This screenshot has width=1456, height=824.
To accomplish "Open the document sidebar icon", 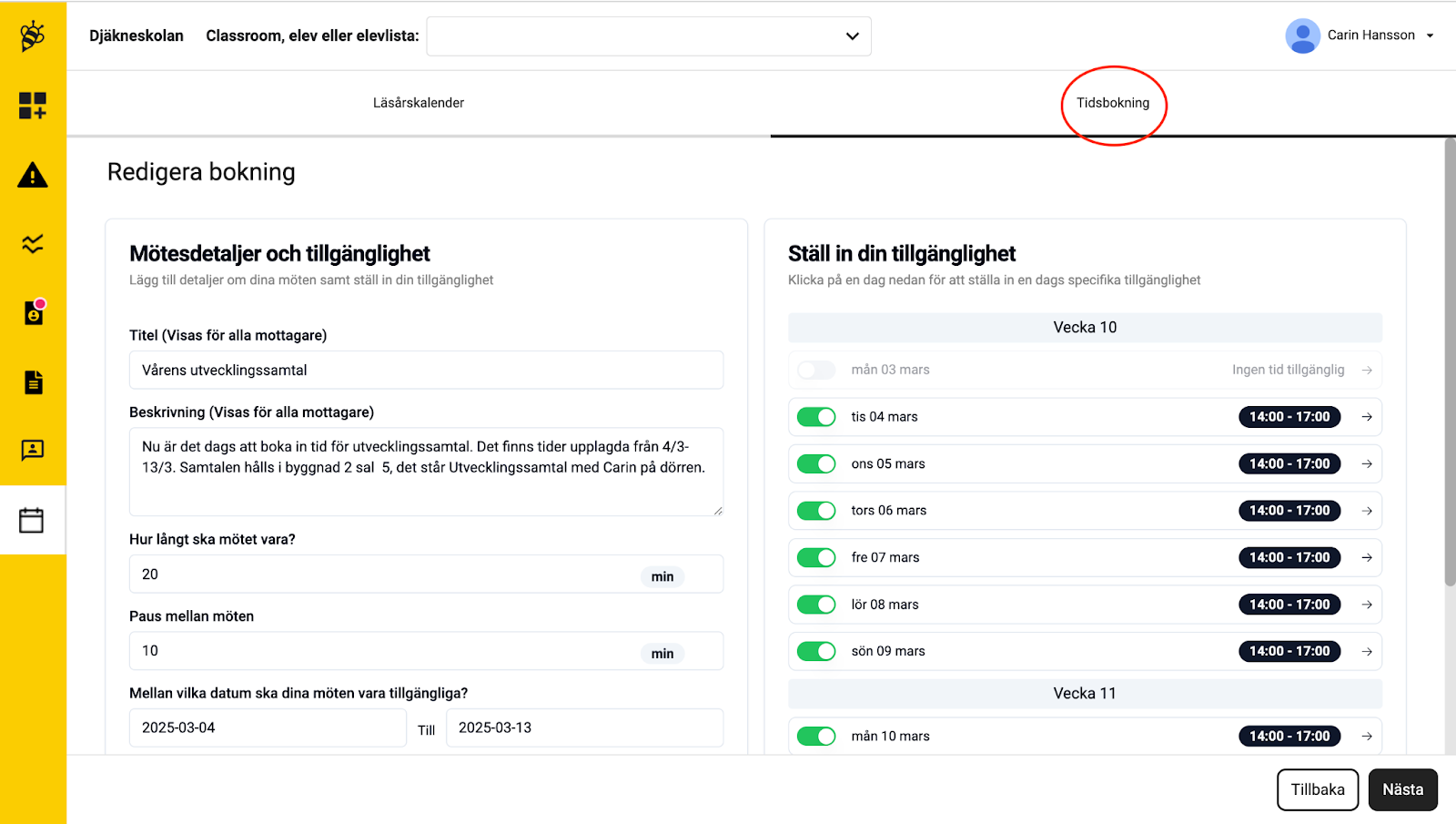I will click(33, 382).
